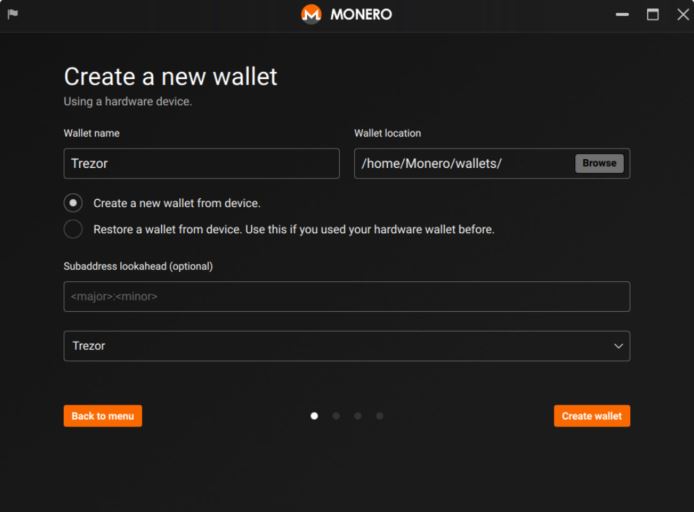The width and height of the screenshot is (694, 512).
Task: Go to the first wizard step dot
Action: click(x=314, y=416)
